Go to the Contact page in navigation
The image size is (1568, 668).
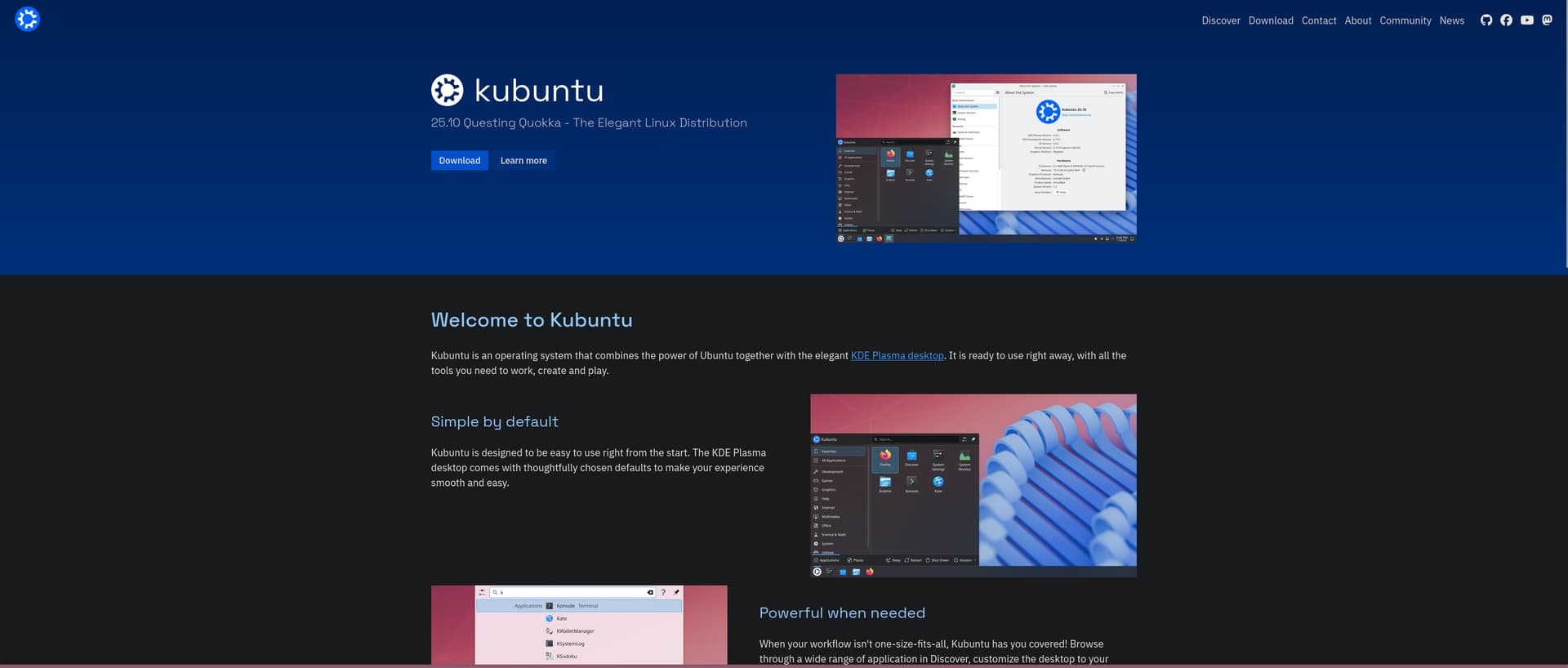pyautogui.click(x=1318, y=20)
